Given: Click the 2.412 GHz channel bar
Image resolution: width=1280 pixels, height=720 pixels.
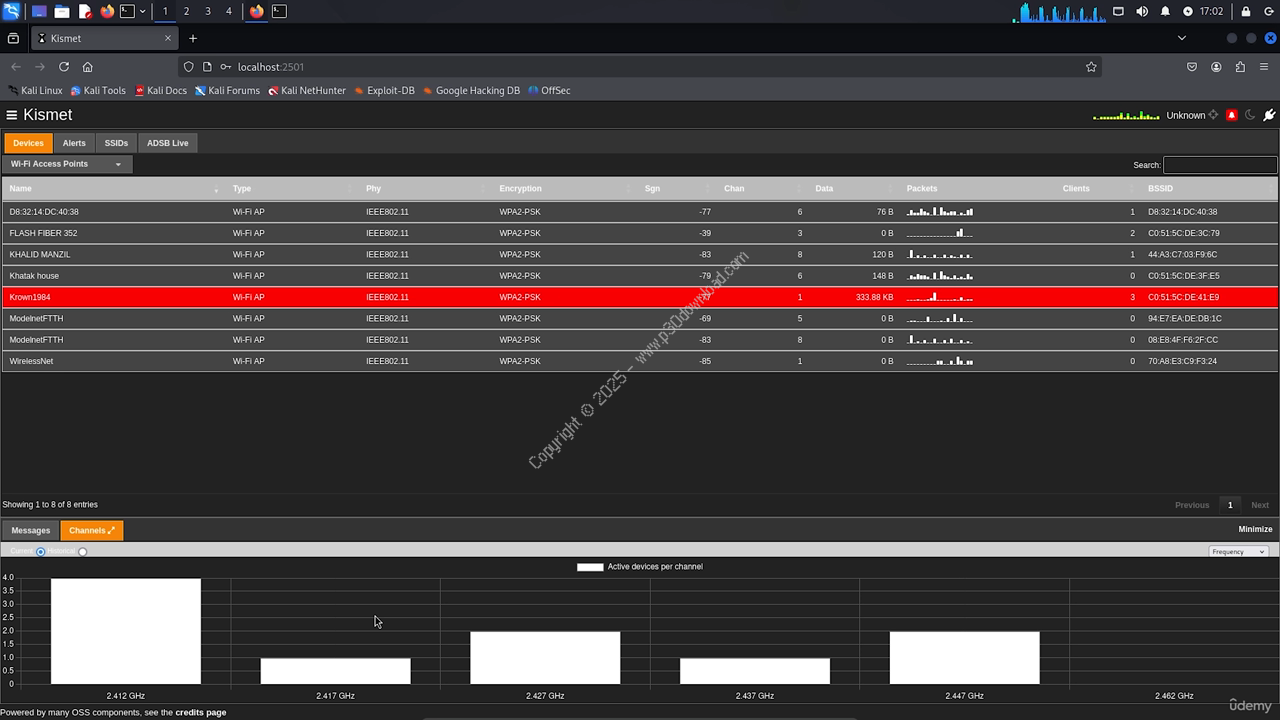Looking at the screenshot, I should (126, 631).
